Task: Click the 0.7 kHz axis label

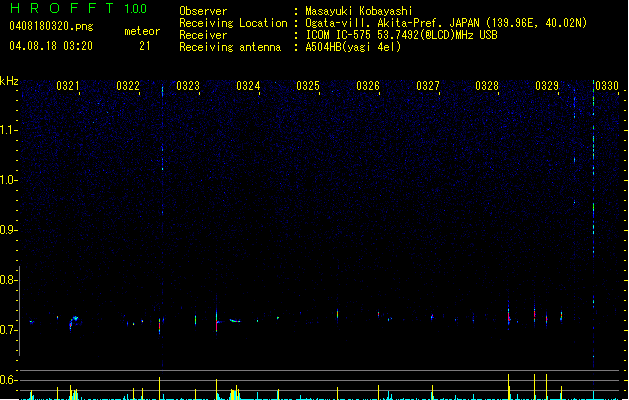Action: (8, 330)
